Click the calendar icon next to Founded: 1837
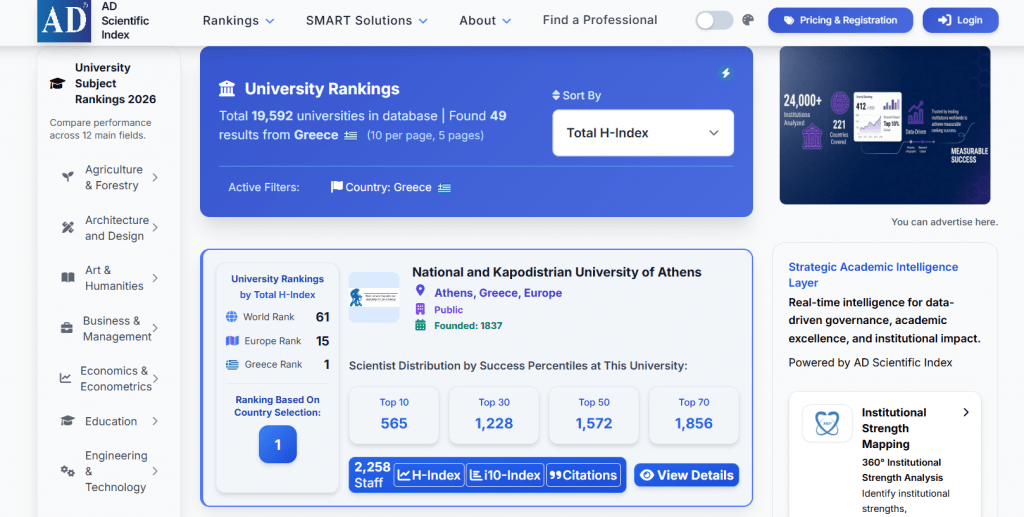The image size is (1024, 517). click(x=420, y=325)
